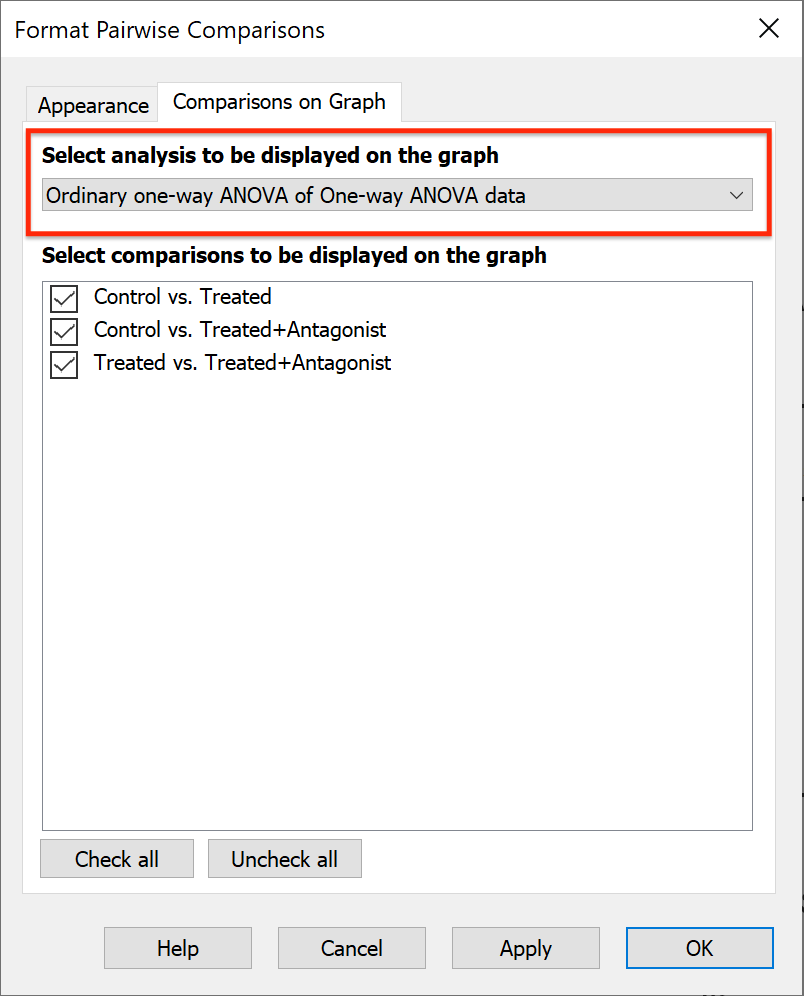Cancel the Format Pairwise Comparisons dialog
The image size is (804, 996).
(x=351, y=948)
